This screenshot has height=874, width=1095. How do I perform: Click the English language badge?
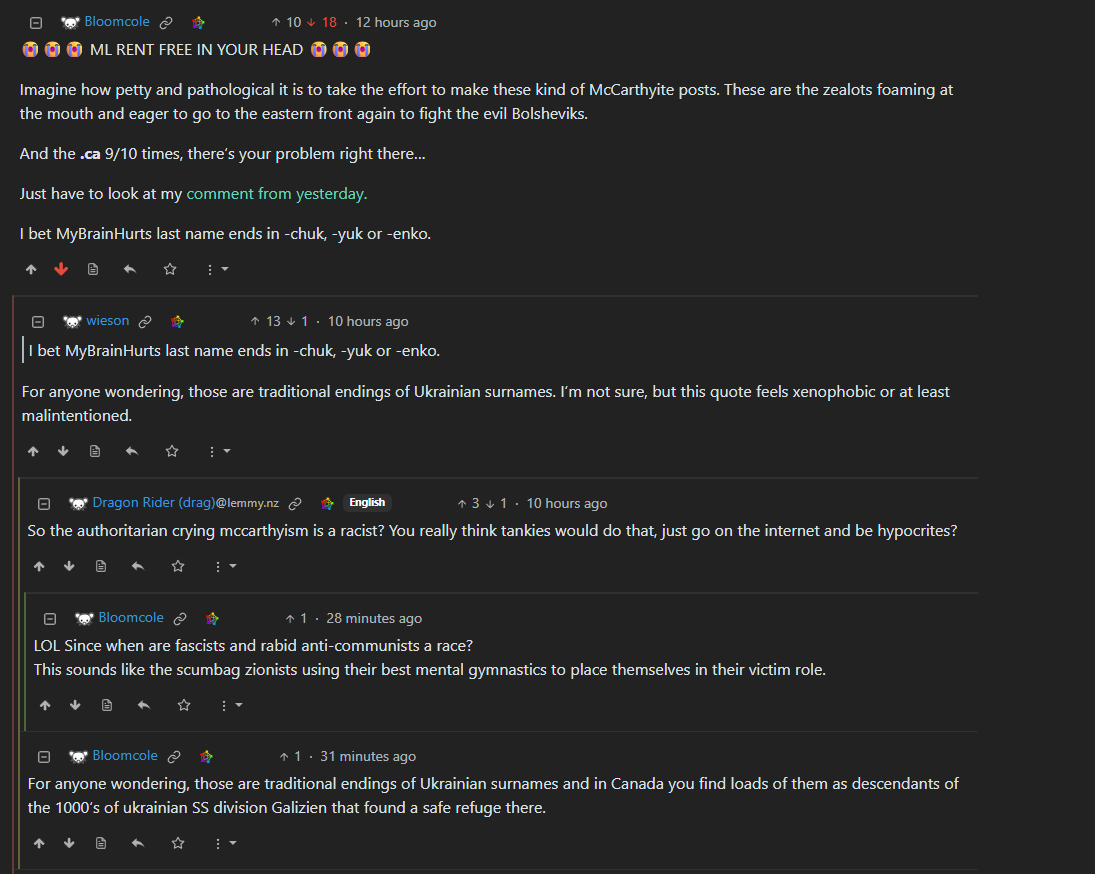(x=367, y=503)
